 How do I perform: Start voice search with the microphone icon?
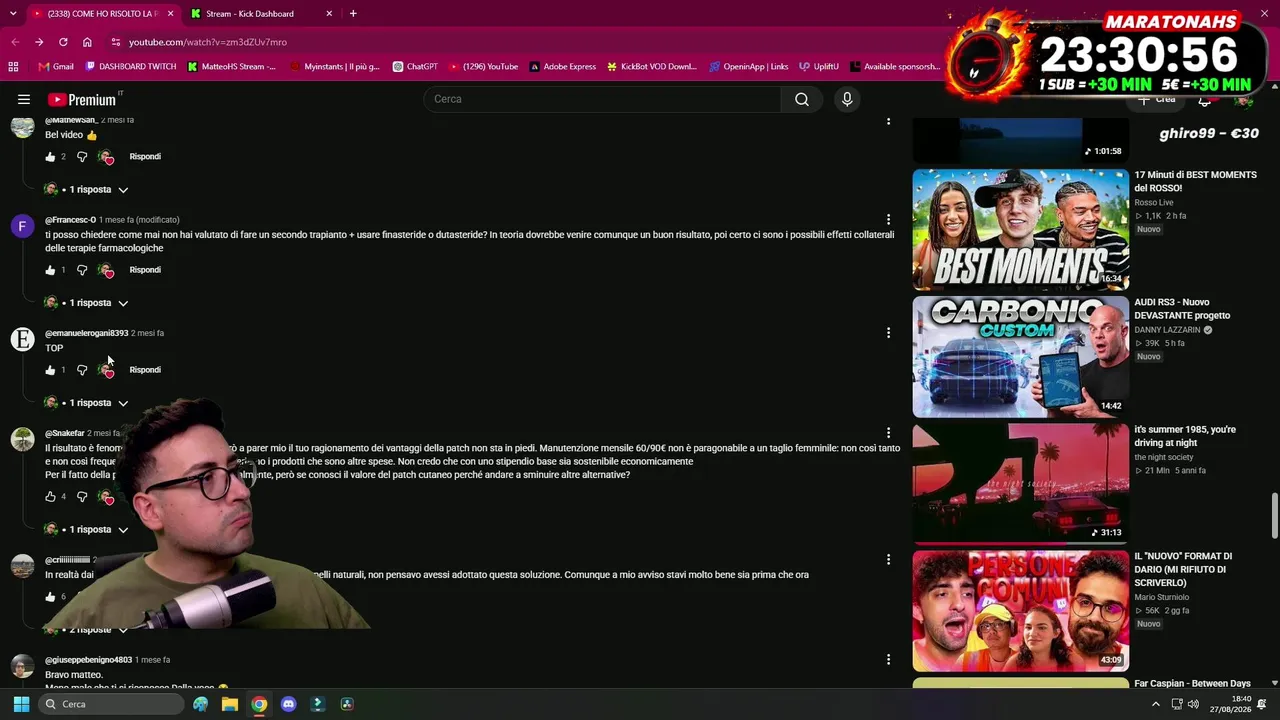[x=847, y=99]
